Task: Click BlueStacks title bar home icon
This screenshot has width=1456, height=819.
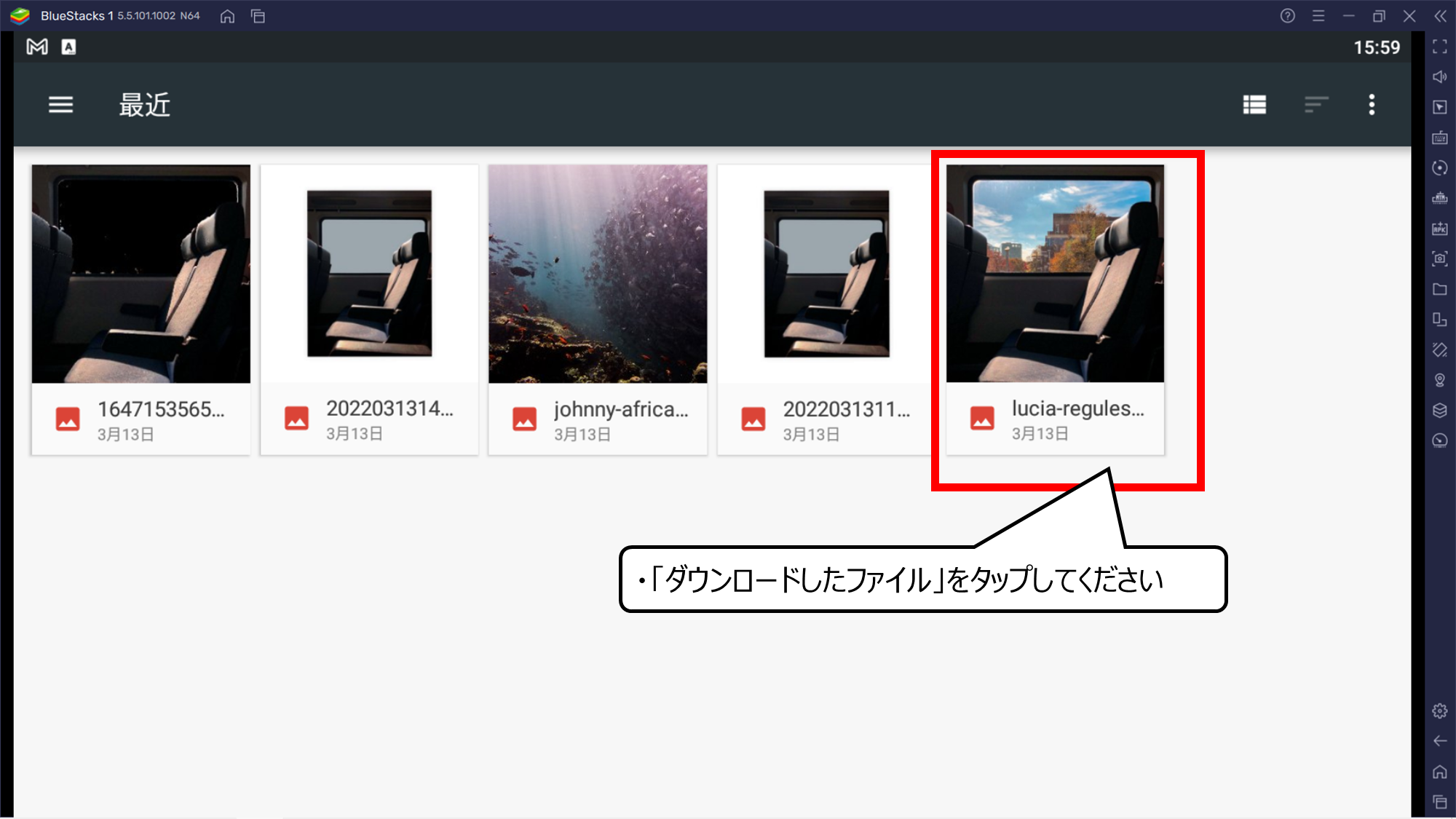Action: coord(227,16)
